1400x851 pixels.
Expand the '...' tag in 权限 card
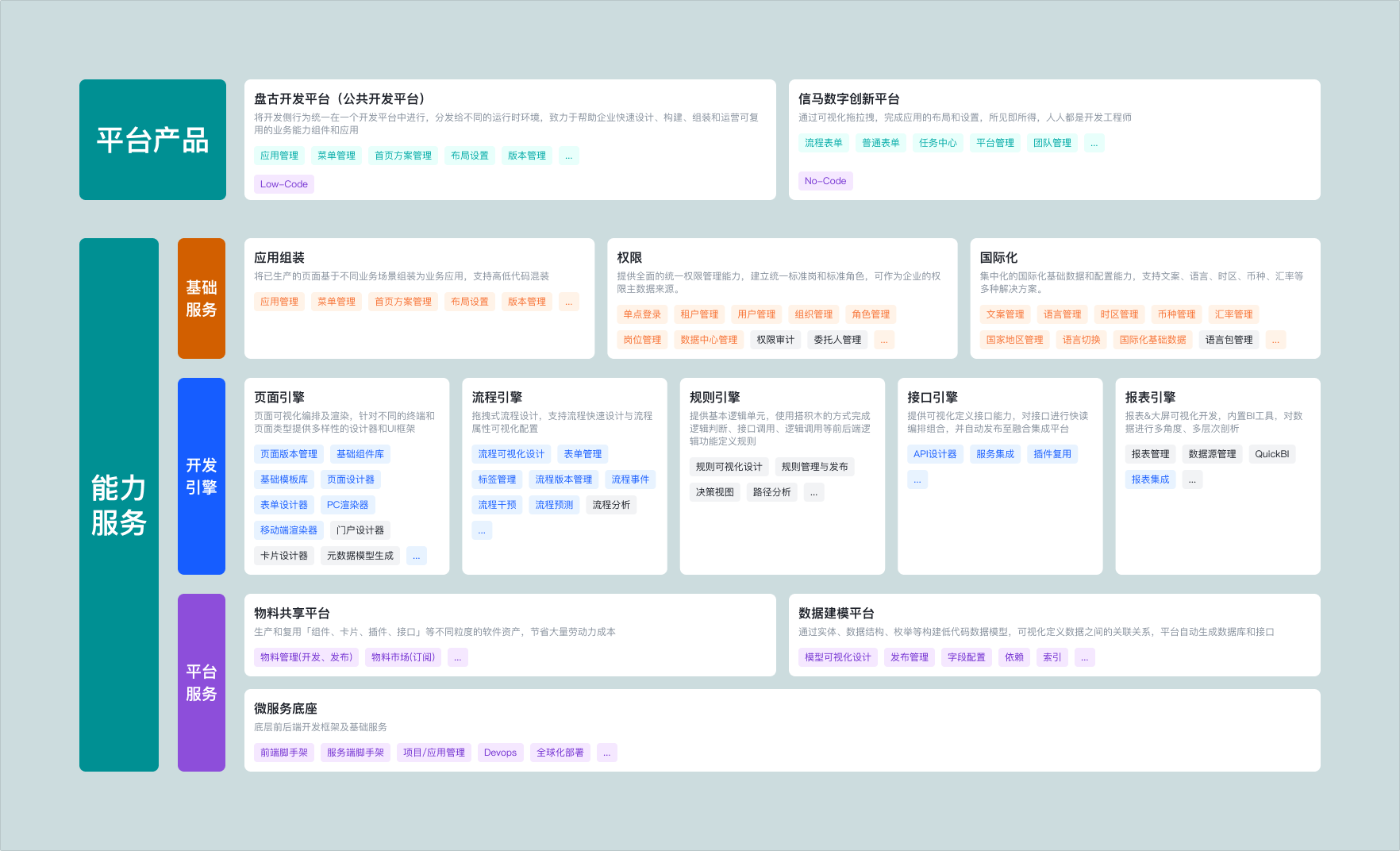pyautogui.click(x=884, y=340)
